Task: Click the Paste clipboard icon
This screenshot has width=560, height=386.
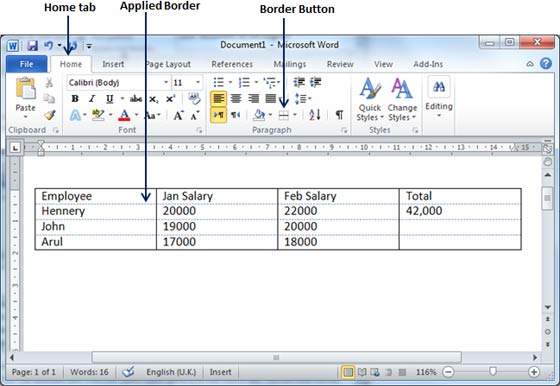Action: pyautogui.click(x=25, y=88)
